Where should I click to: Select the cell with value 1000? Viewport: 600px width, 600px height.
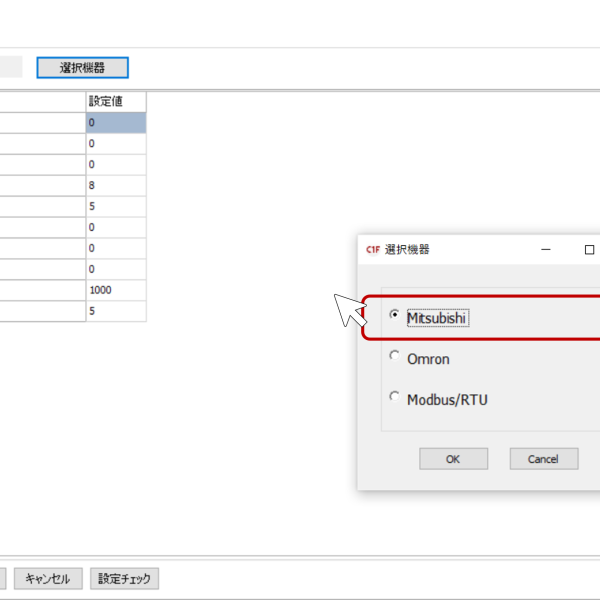pos(115,290)
